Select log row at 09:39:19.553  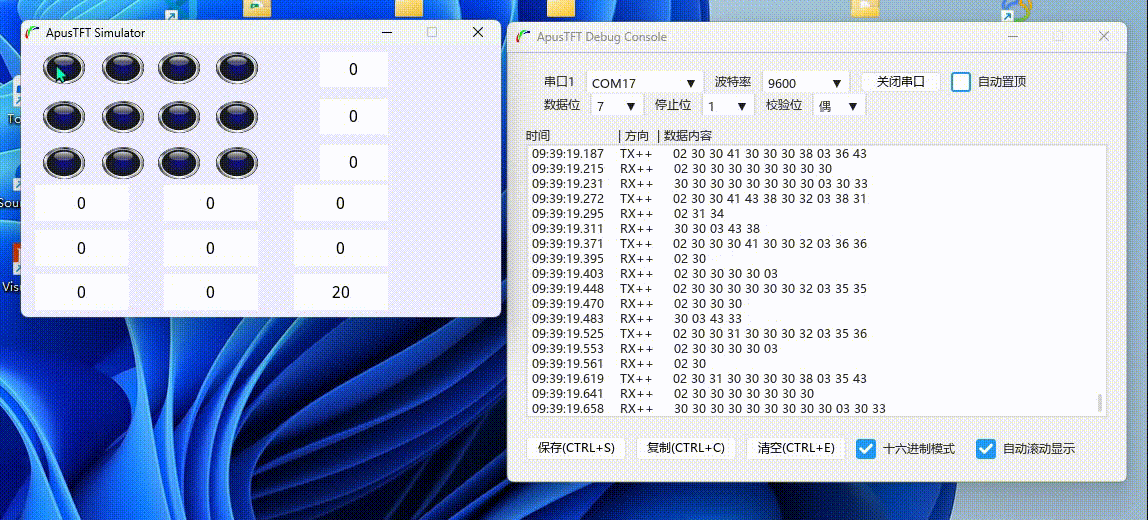pyautogui.click(x=811, y=349)
